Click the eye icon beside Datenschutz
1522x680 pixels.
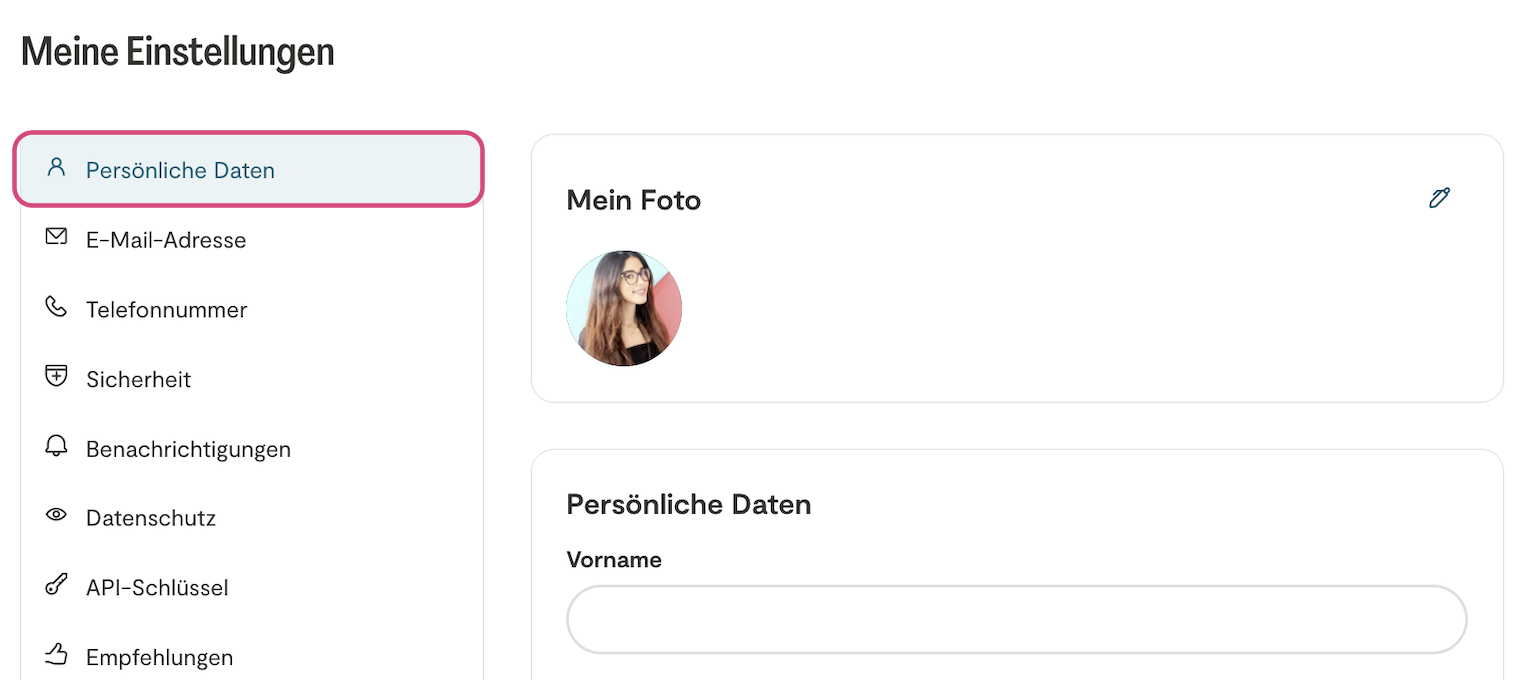point(56,516)
